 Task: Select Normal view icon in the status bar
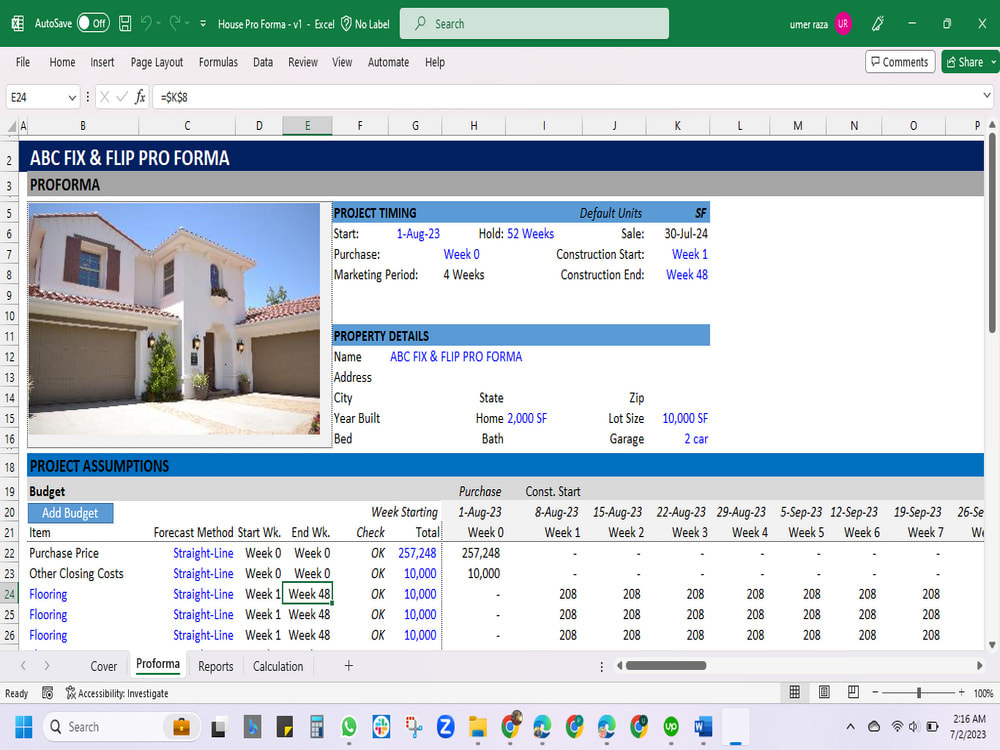(794, 691)
